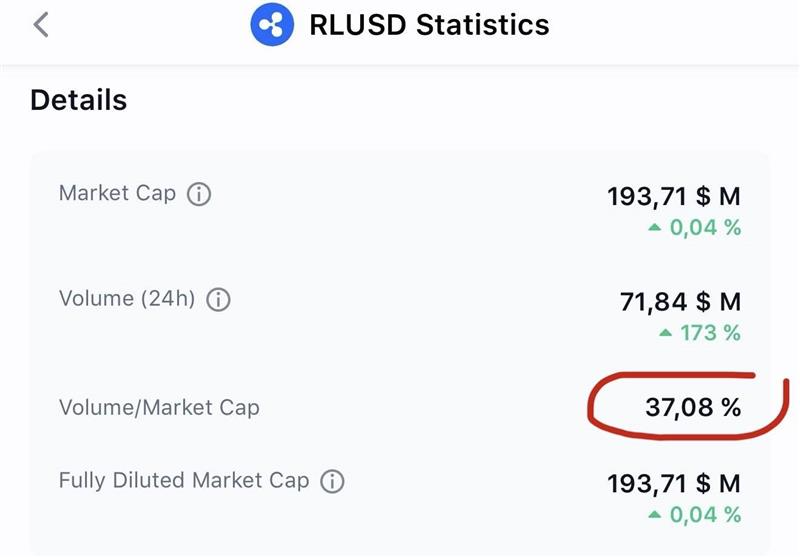The width and height of the screenshot is (800, 557).
Task: Select the Volume/Market Cap label
Action: (x=159, y=407)
